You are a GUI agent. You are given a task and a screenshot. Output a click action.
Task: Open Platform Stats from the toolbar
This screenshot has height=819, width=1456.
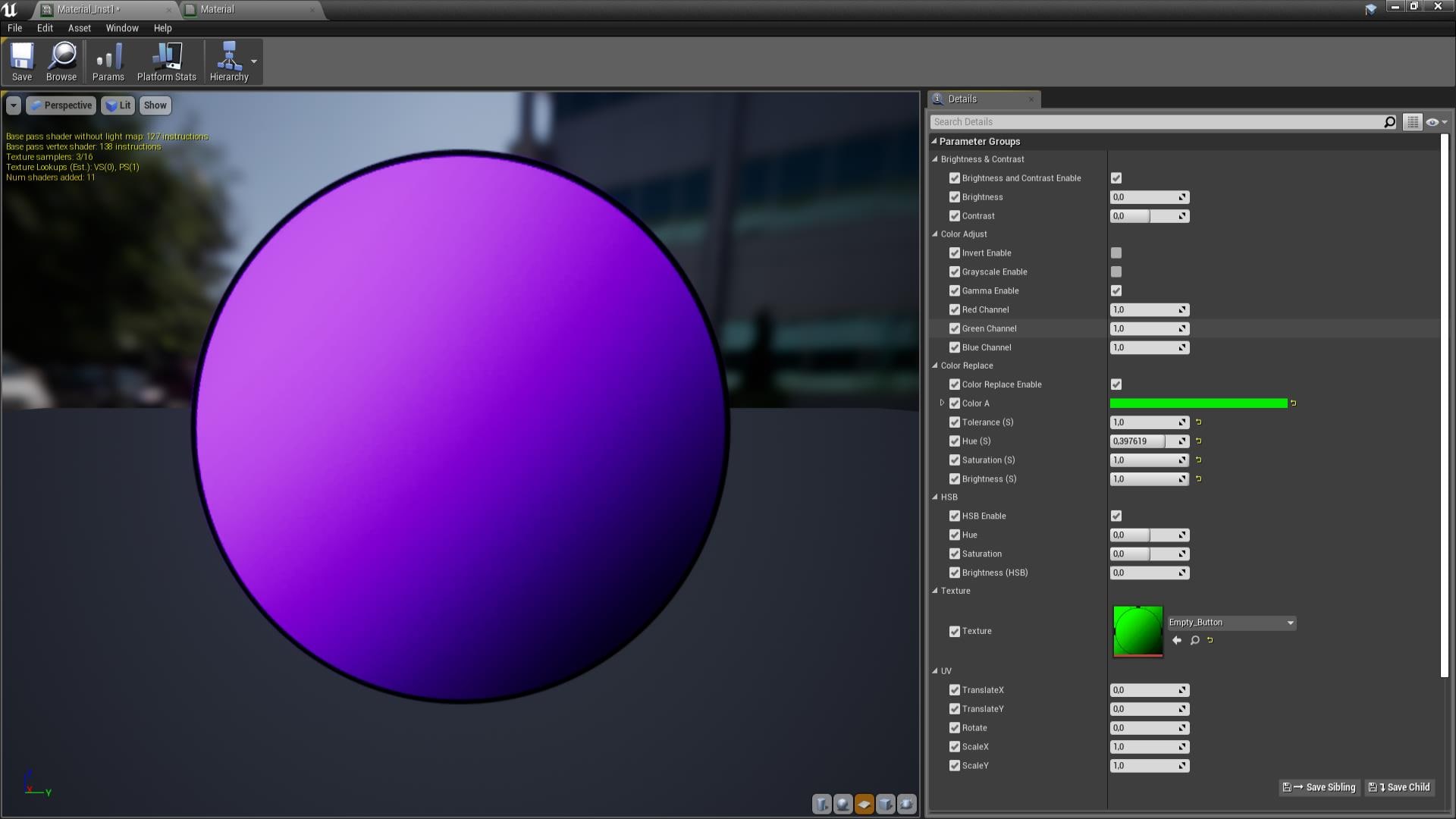[x=165, y=61]
